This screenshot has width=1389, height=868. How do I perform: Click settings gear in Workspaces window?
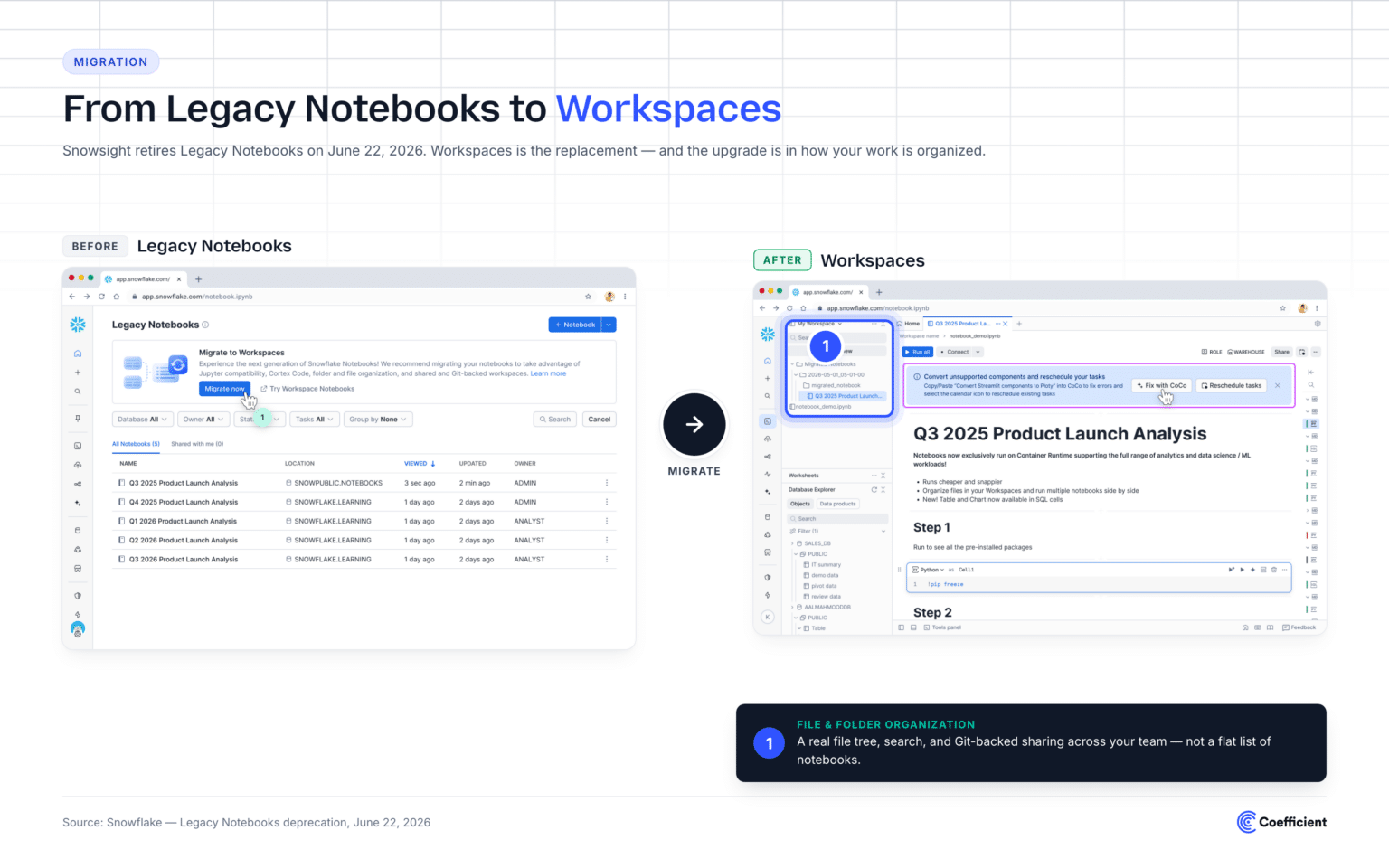coord(1318,324)
